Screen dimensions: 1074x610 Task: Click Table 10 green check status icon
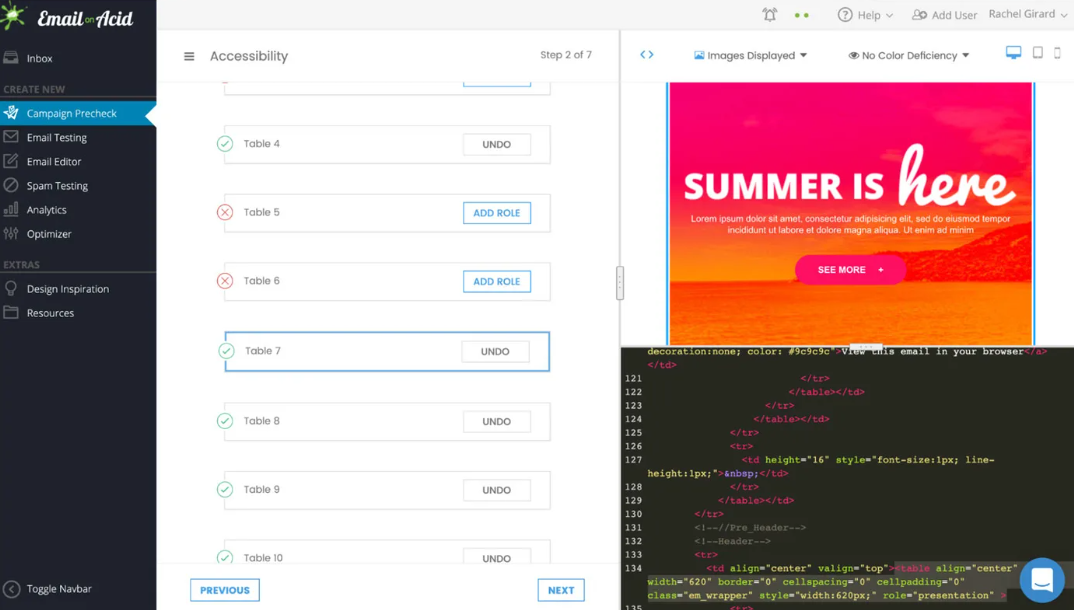pos(225,557)
